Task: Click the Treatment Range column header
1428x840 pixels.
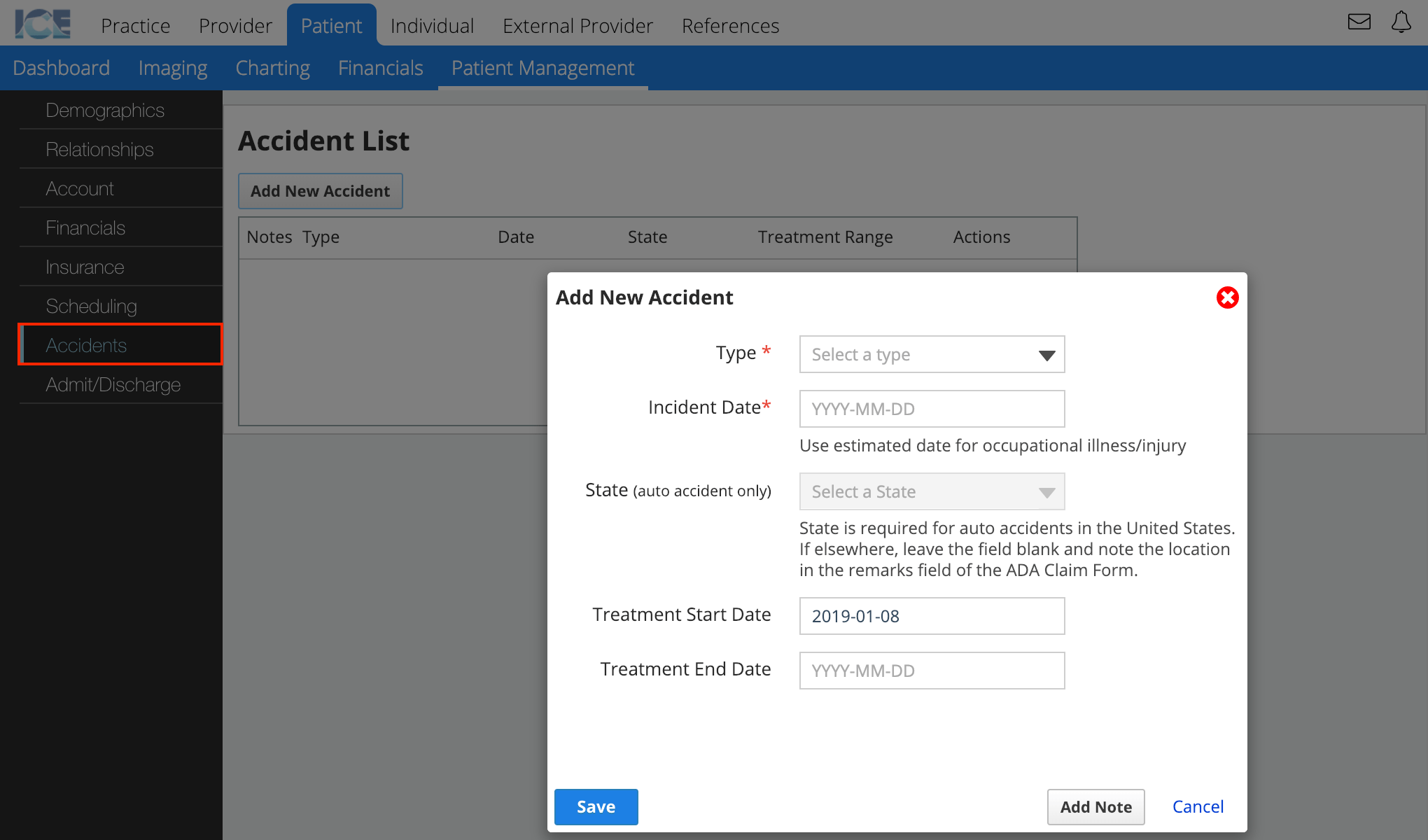Action: (x=825, y=237)
